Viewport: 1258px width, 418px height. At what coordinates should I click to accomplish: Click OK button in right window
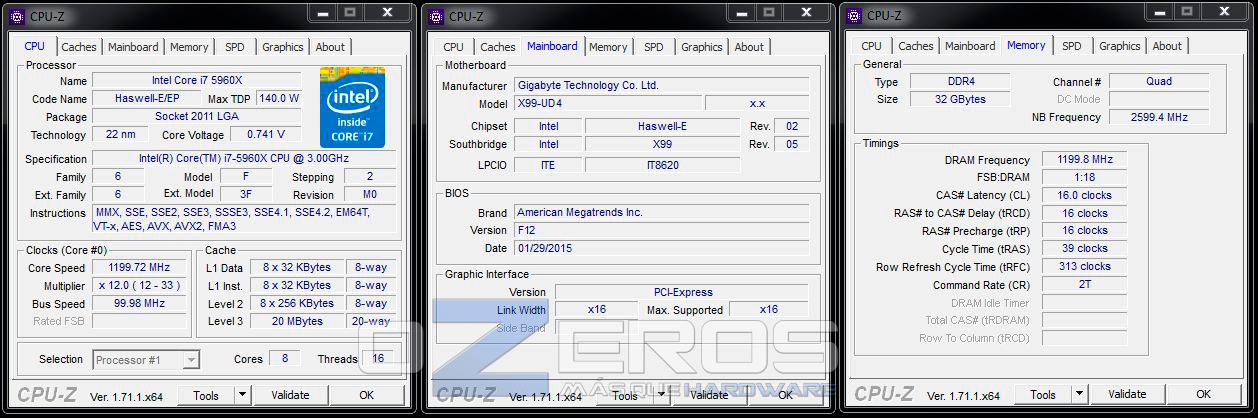(x=1204, y=395)
